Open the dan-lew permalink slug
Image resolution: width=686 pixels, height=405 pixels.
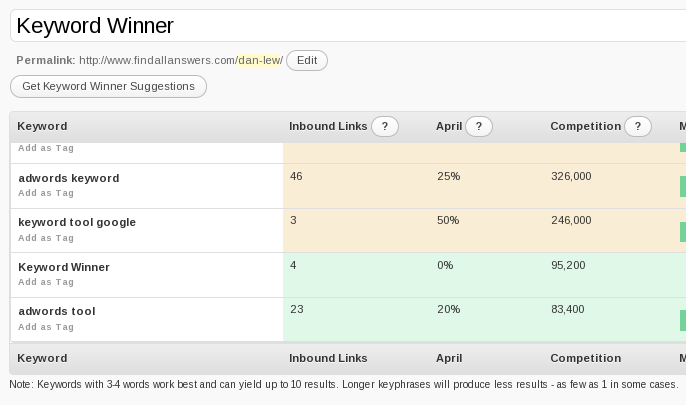(259, 61)
